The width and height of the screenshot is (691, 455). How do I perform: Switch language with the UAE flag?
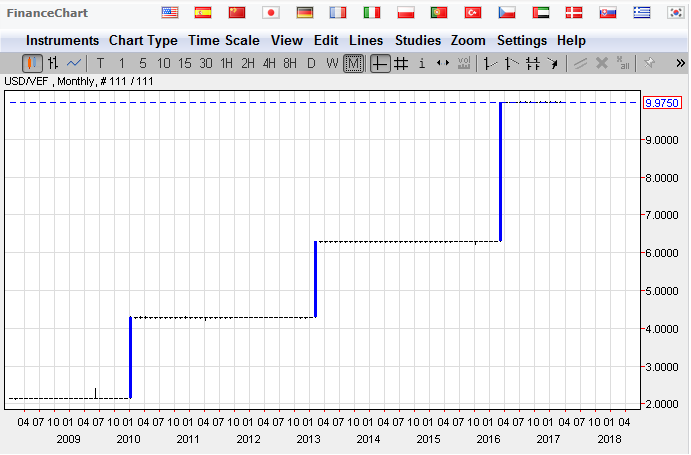point(541,12)
